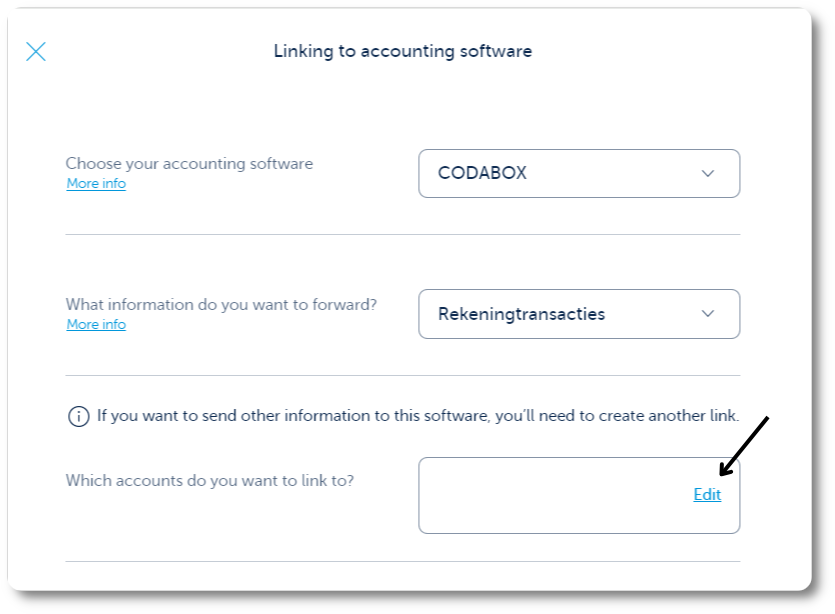The height and width of the screenshot is (614, 835).
Task: Close the Linking to accounting software dialog
Action: point(36,52)
